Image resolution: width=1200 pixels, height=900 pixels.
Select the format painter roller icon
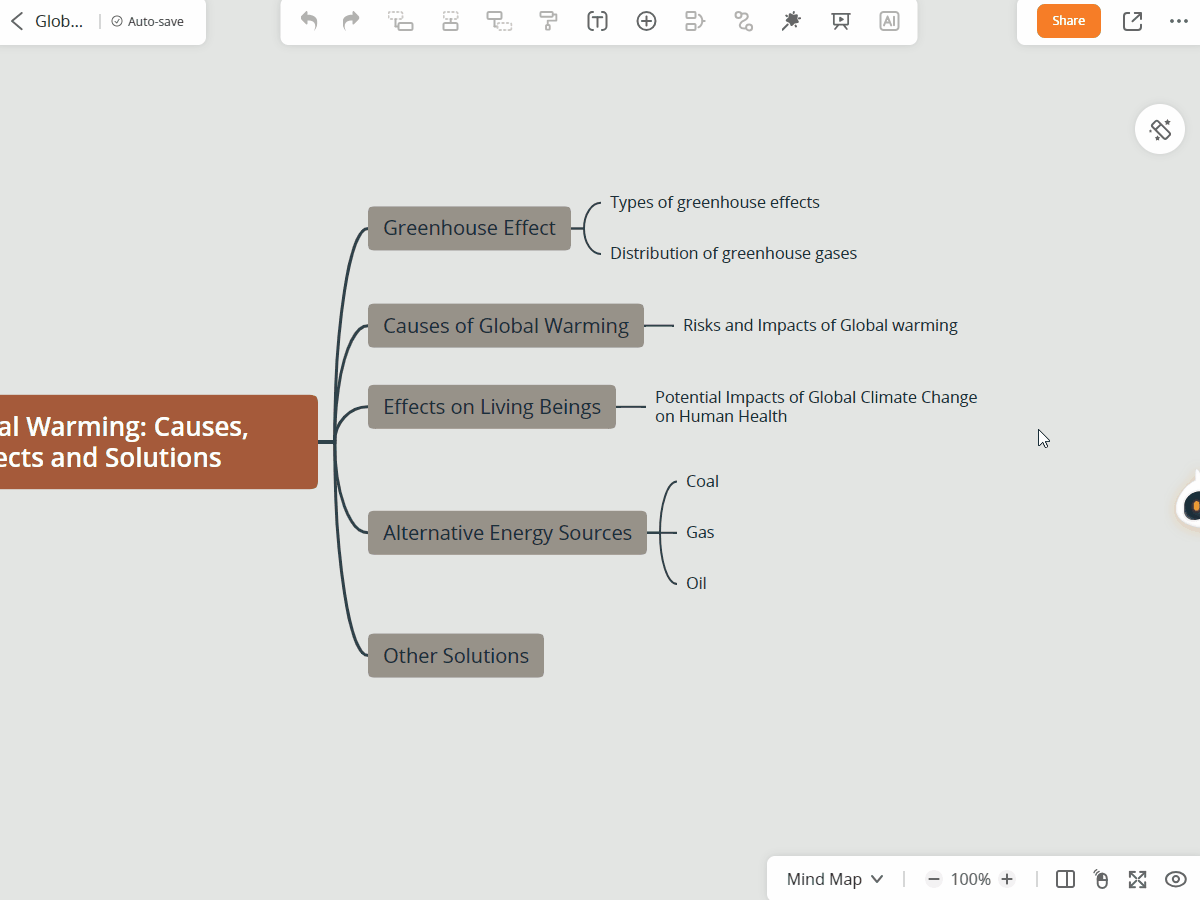547,21
